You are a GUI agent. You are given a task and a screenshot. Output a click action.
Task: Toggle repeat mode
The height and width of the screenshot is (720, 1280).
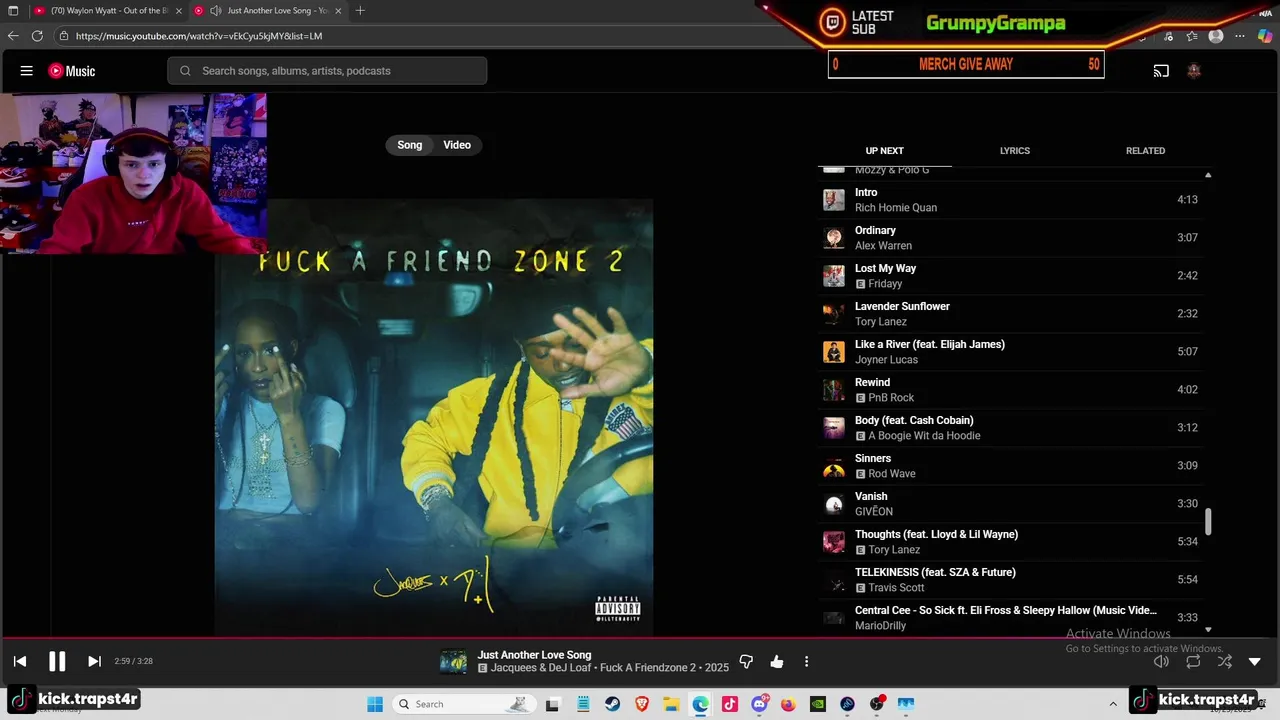(1193, 661)
